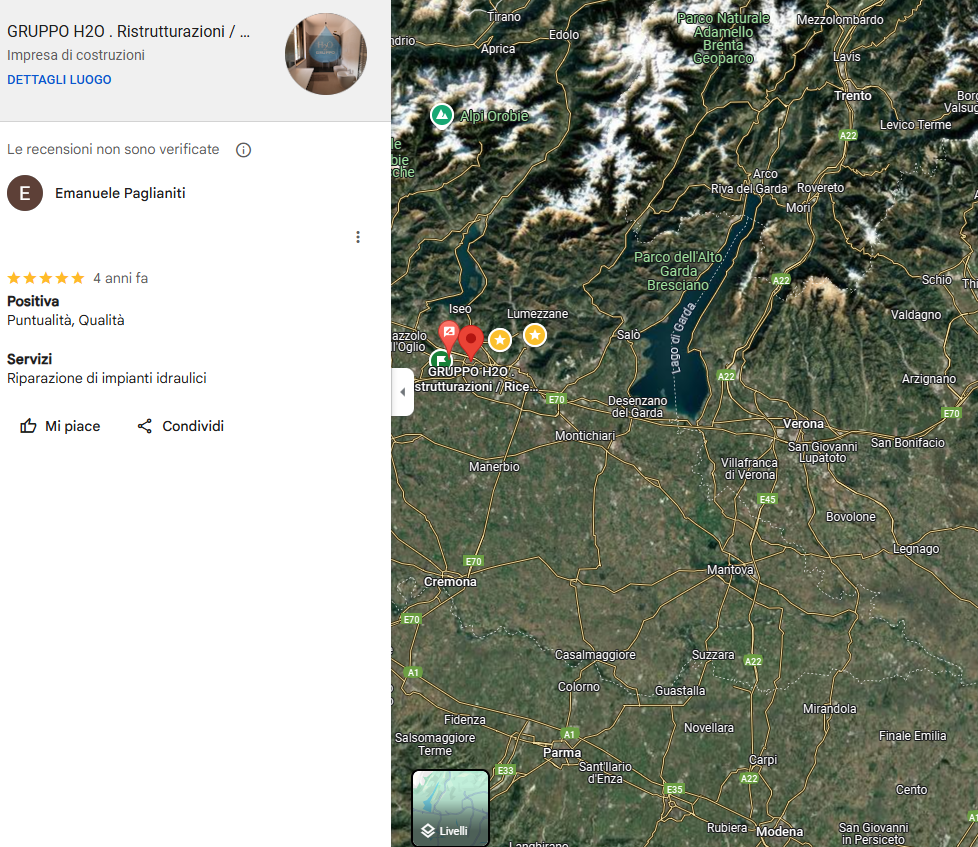The image size is (978, 847).
Task: Select the Villafranca di Verona label
Action: [x=749, y=468]
